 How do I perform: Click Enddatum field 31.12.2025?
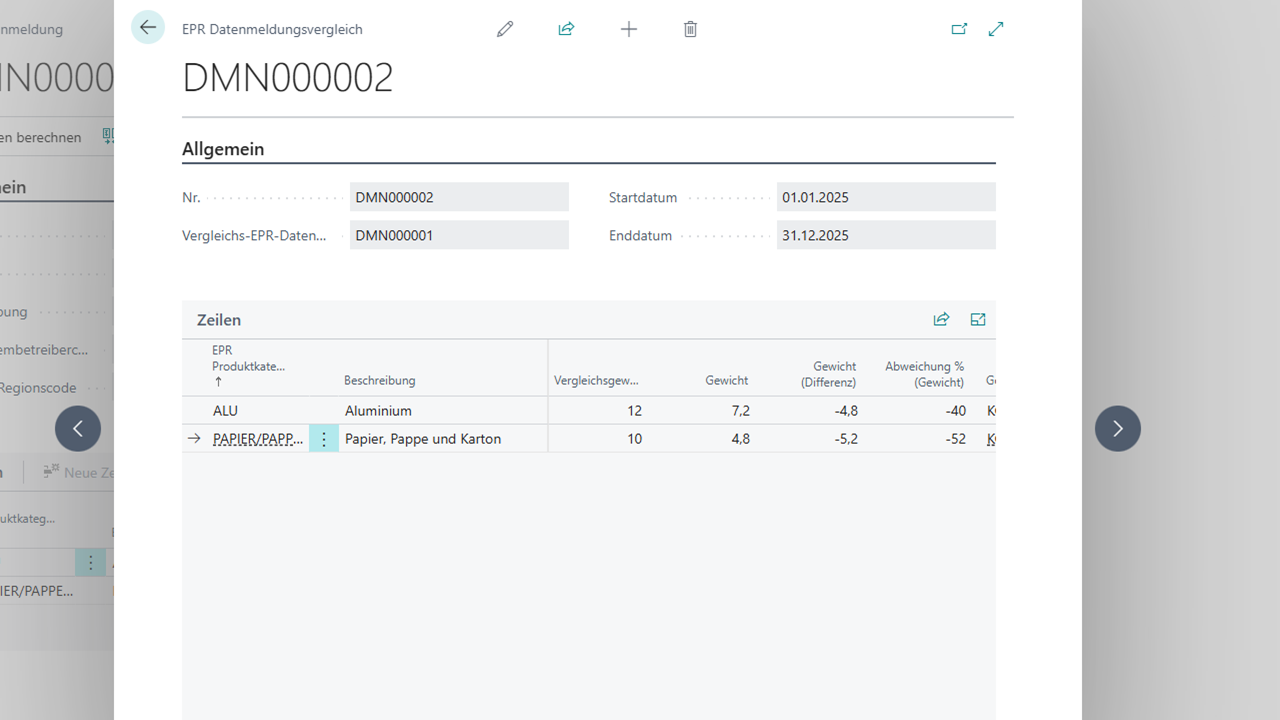point(886,235)
